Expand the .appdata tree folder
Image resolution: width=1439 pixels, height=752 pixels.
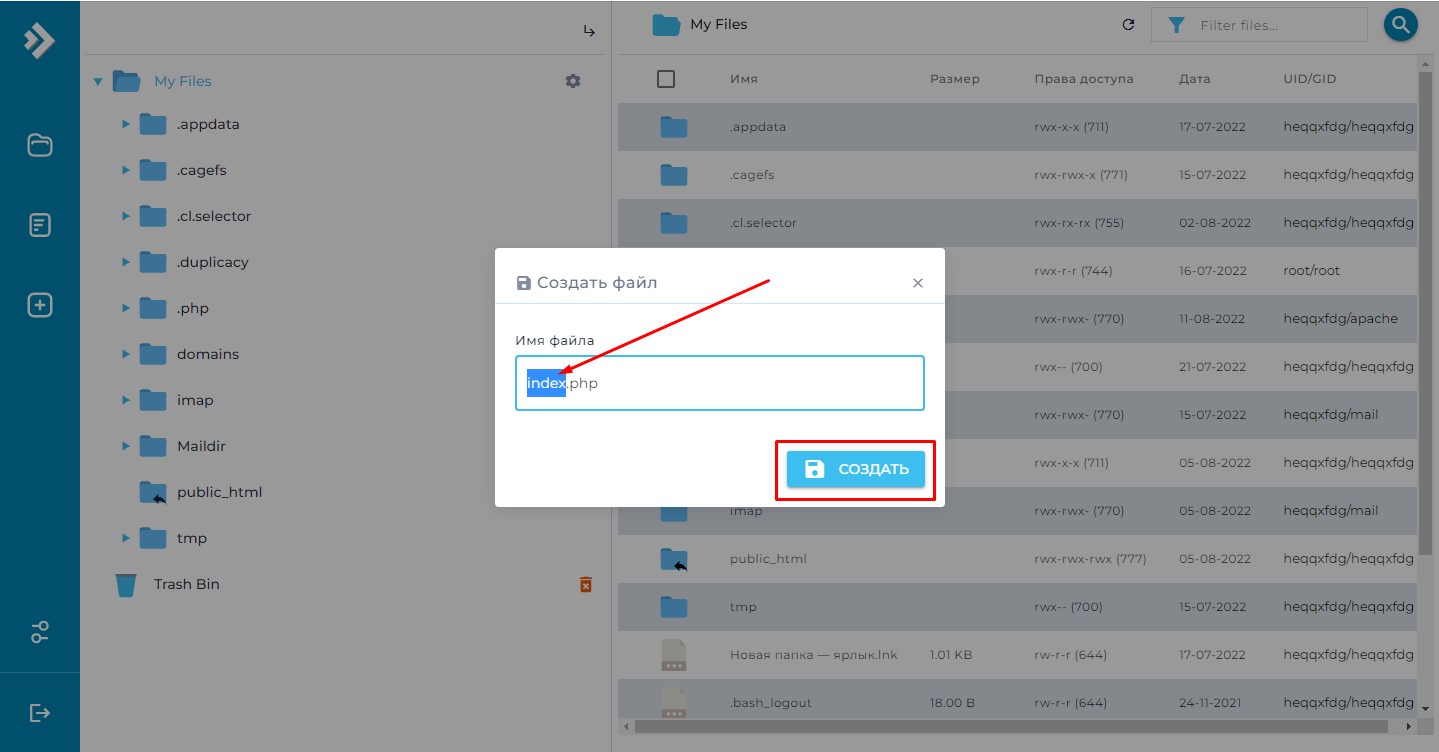tap(126, 124)
